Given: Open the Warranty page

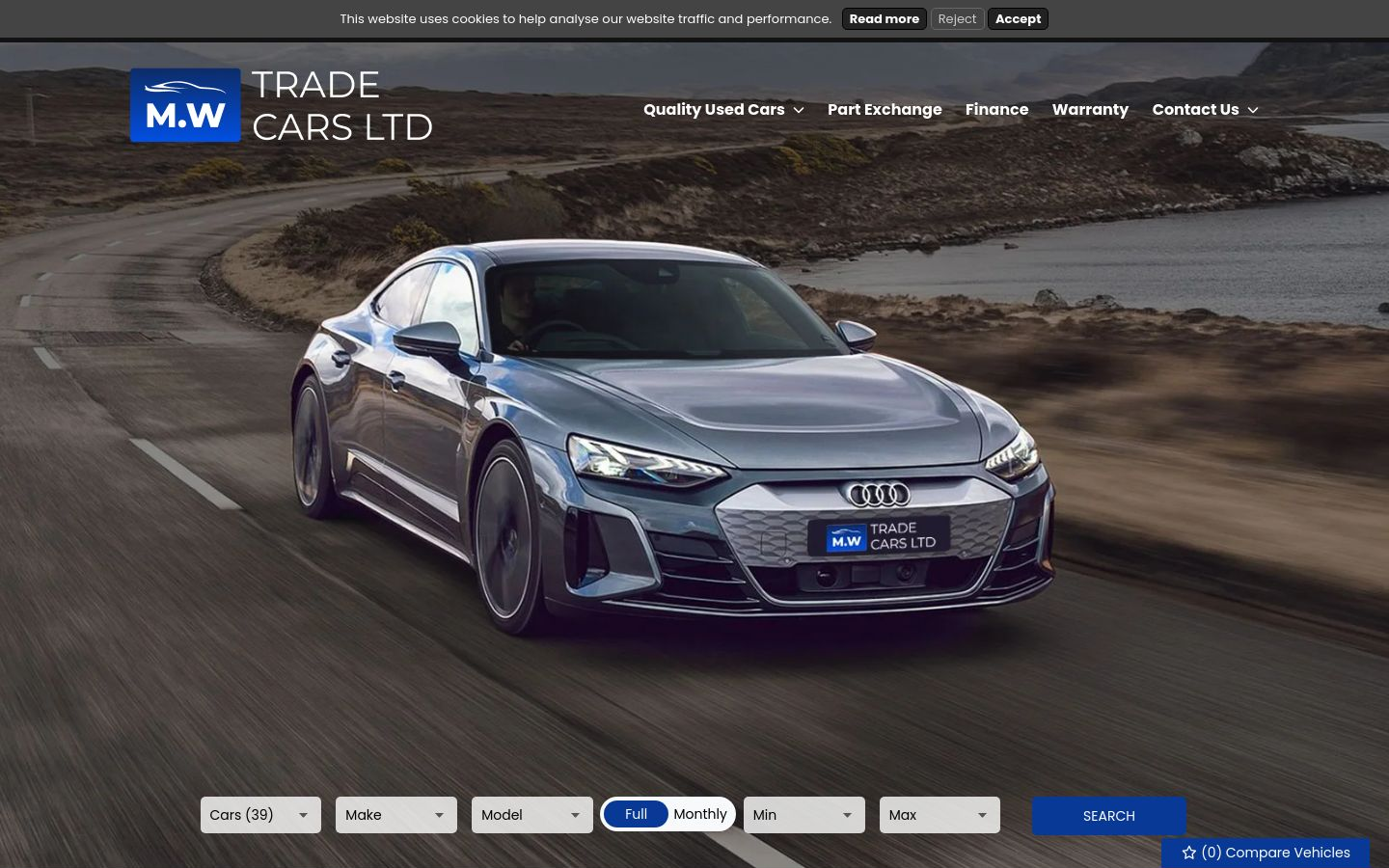Looking at the screenshot, I should point(1090,109).
